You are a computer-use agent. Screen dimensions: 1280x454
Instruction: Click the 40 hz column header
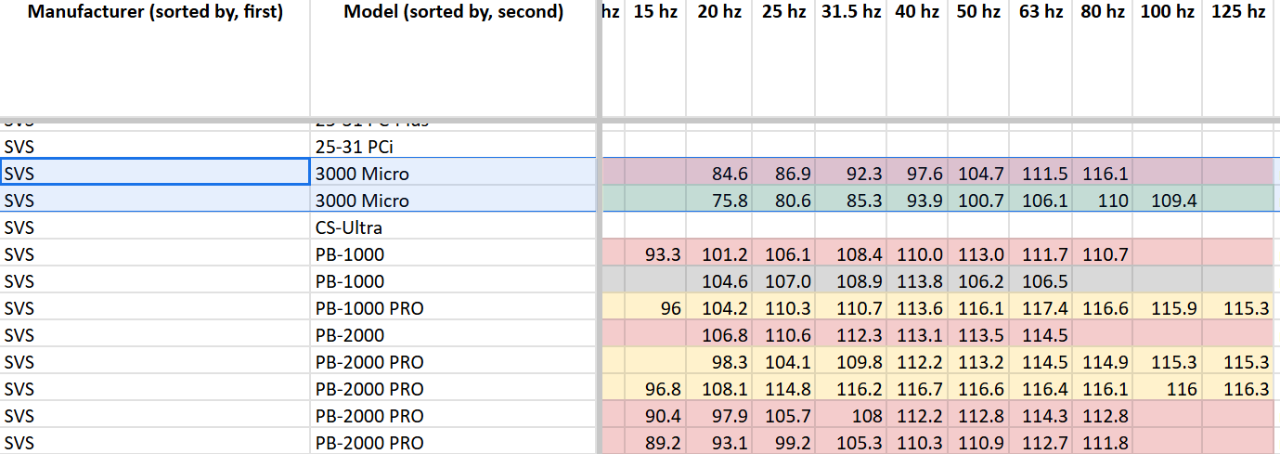(x=917, y=58)
